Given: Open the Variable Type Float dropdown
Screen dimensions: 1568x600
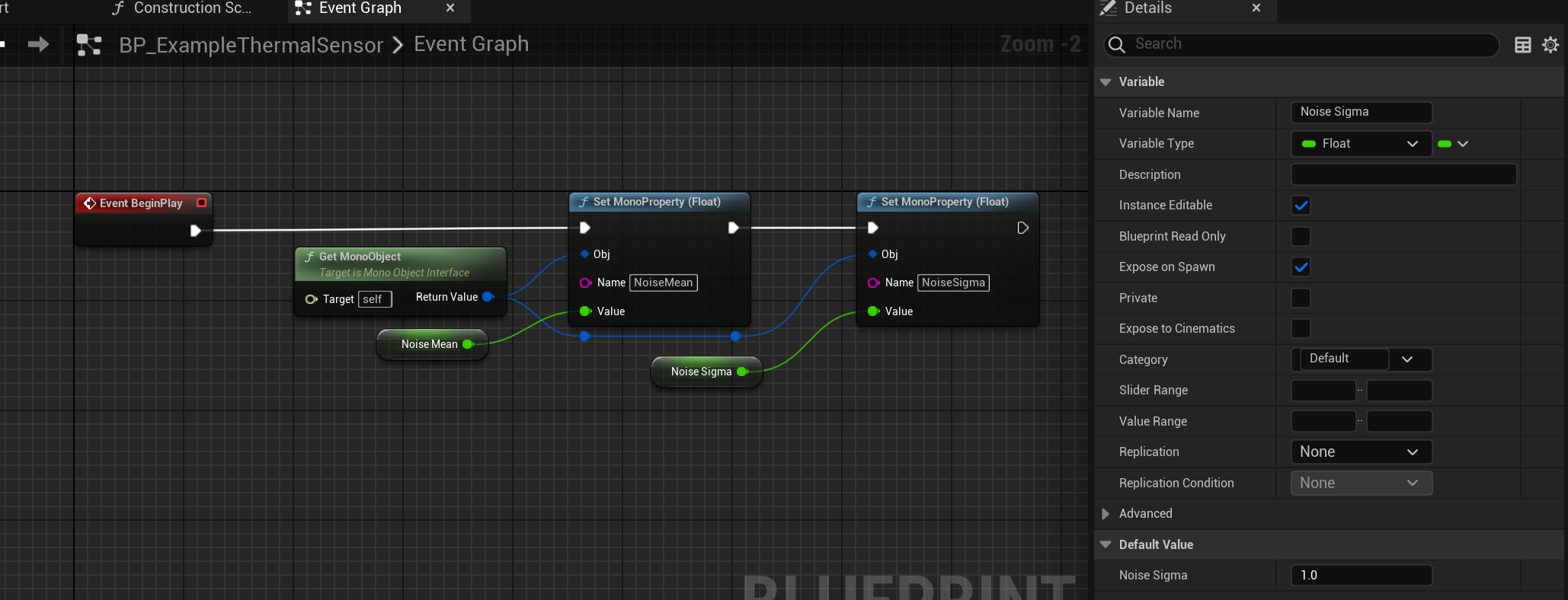Looking at the screenshot, I should pyautogui.click(x=1361, y=144).
